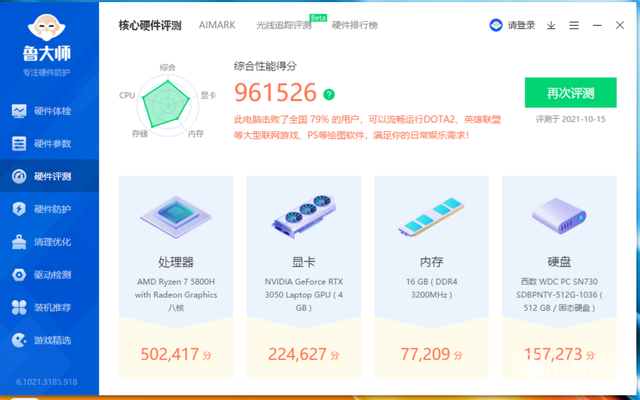Open the 驱动检测 hexagon icon
The width and height of the screenshot is (640, 400).
(19, 275)
